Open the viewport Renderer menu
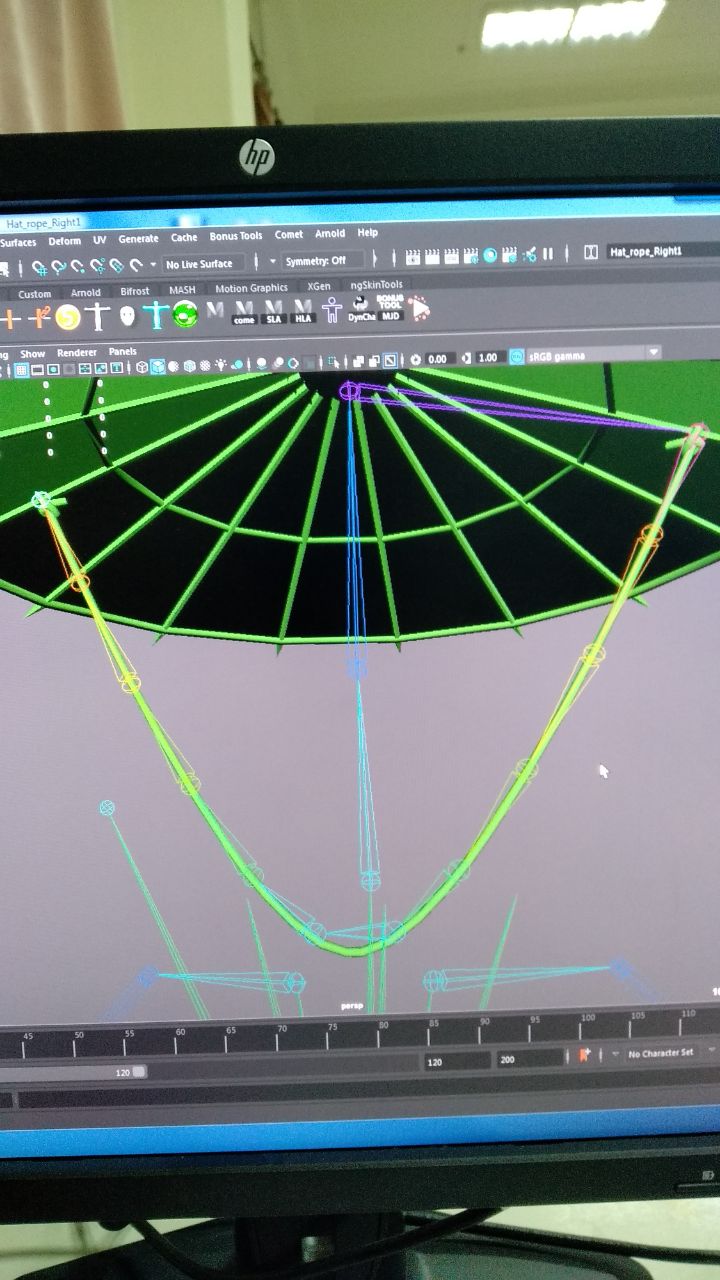720x1280 pixels. (x=77, y=353)
